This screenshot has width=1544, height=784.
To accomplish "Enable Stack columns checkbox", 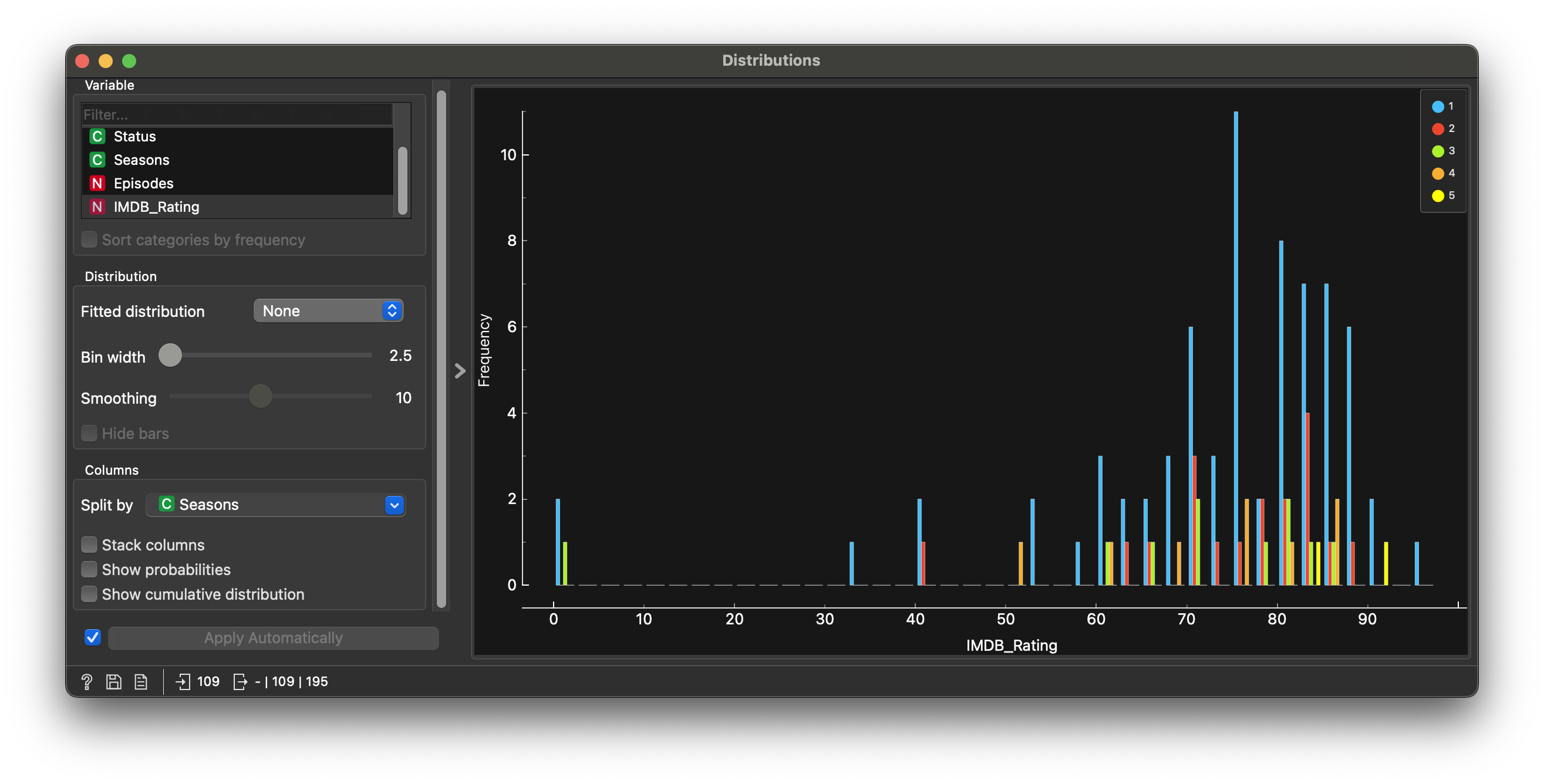I will [x=89, y=545].
